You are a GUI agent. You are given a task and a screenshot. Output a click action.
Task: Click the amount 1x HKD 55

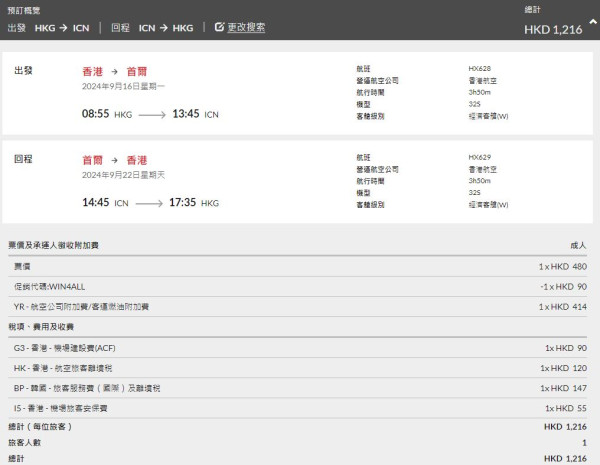(x=566, y=408)
